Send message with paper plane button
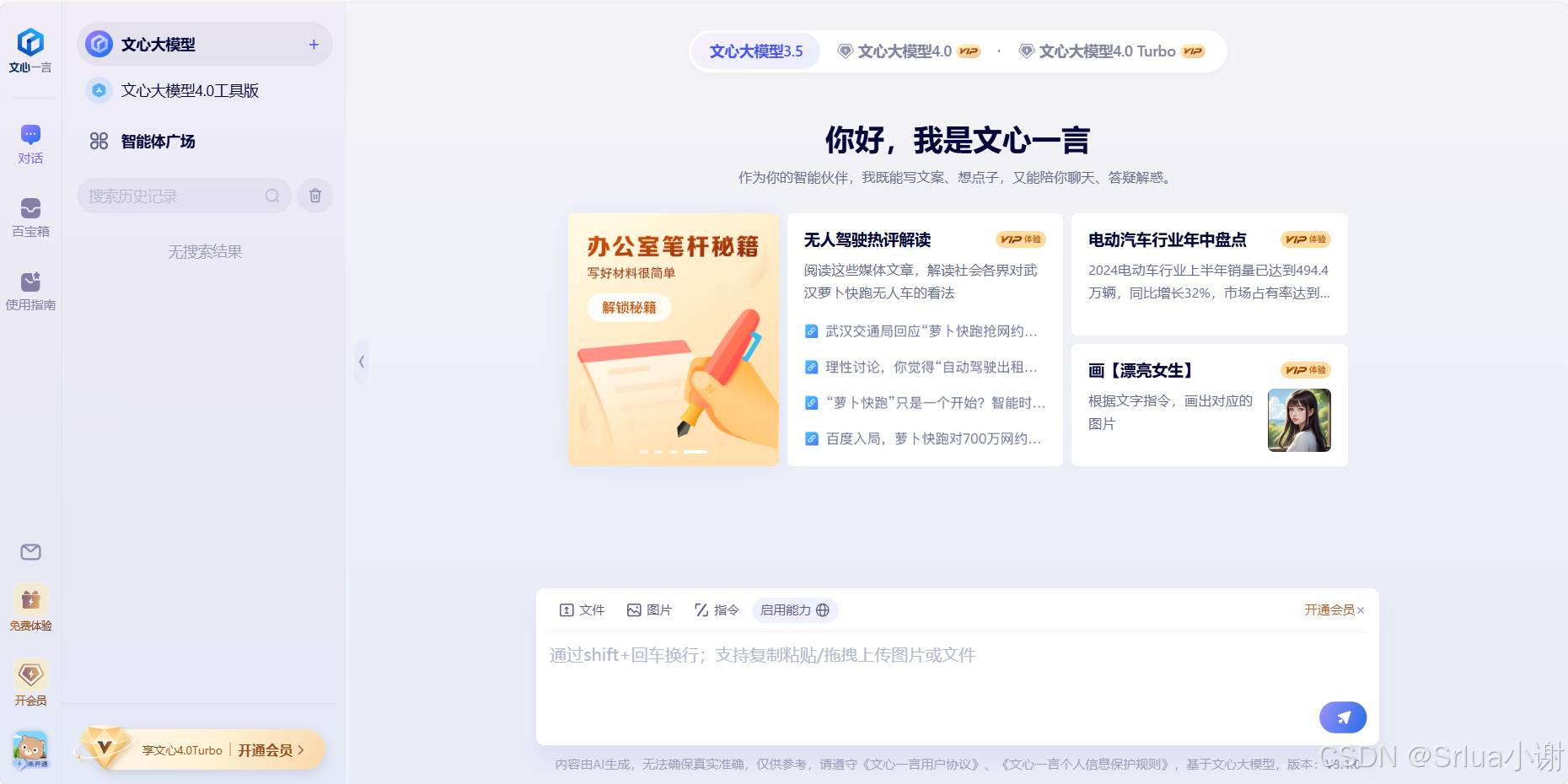The image size is (1568, 784). [1343, 717]
